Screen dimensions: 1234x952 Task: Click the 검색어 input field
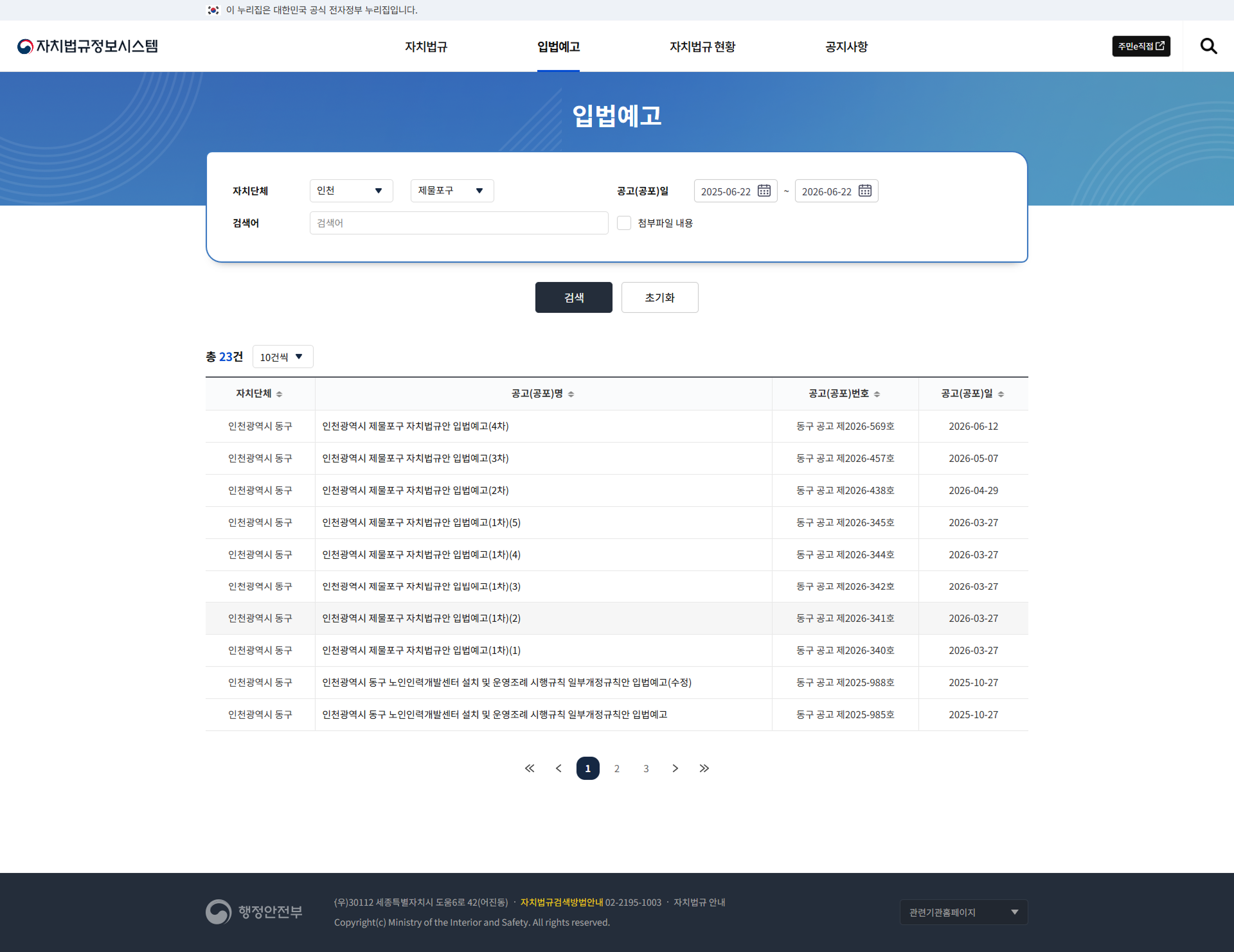click(x=459, y=223)
